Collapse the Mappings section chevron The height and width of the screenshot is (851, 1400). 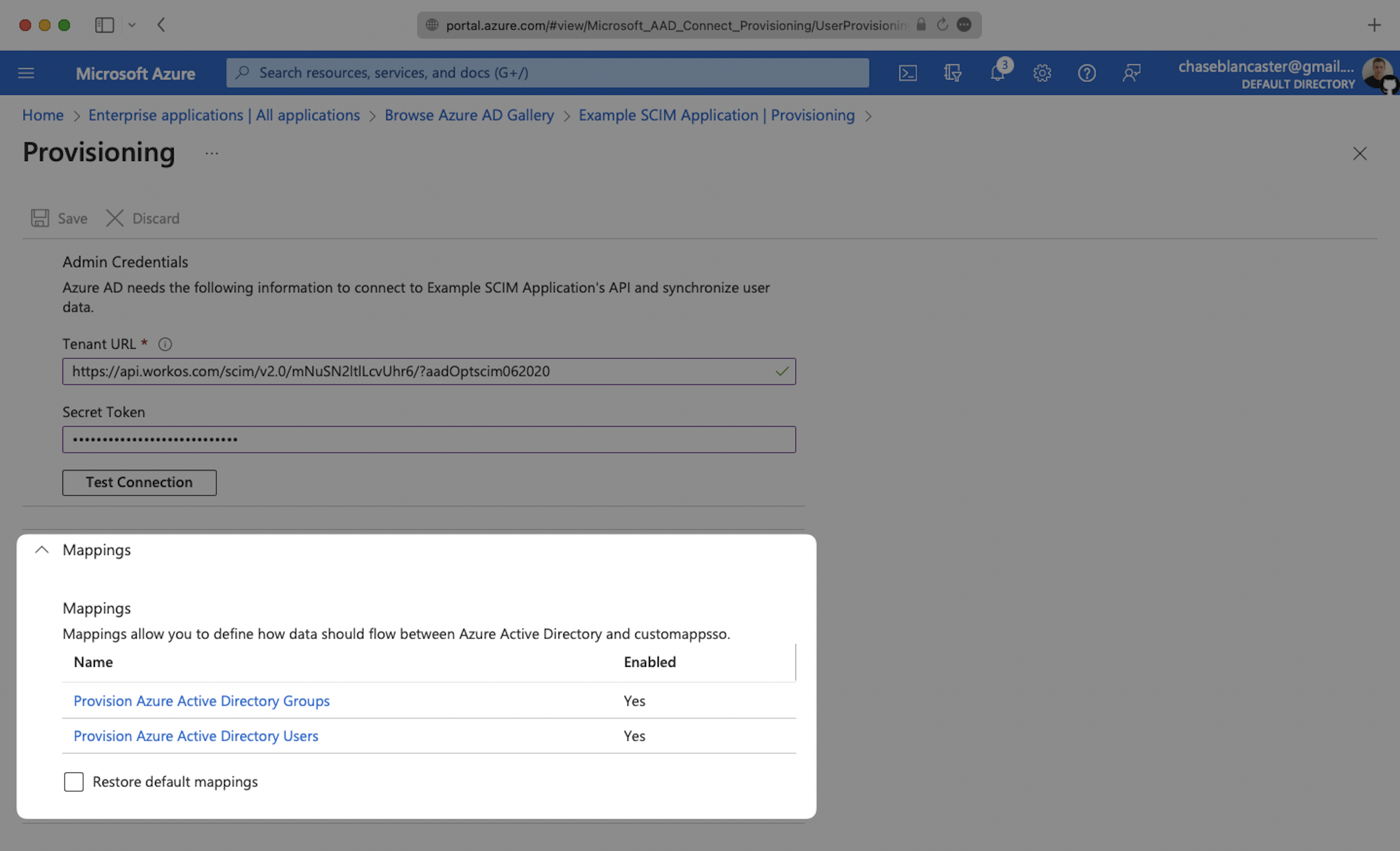42,550
